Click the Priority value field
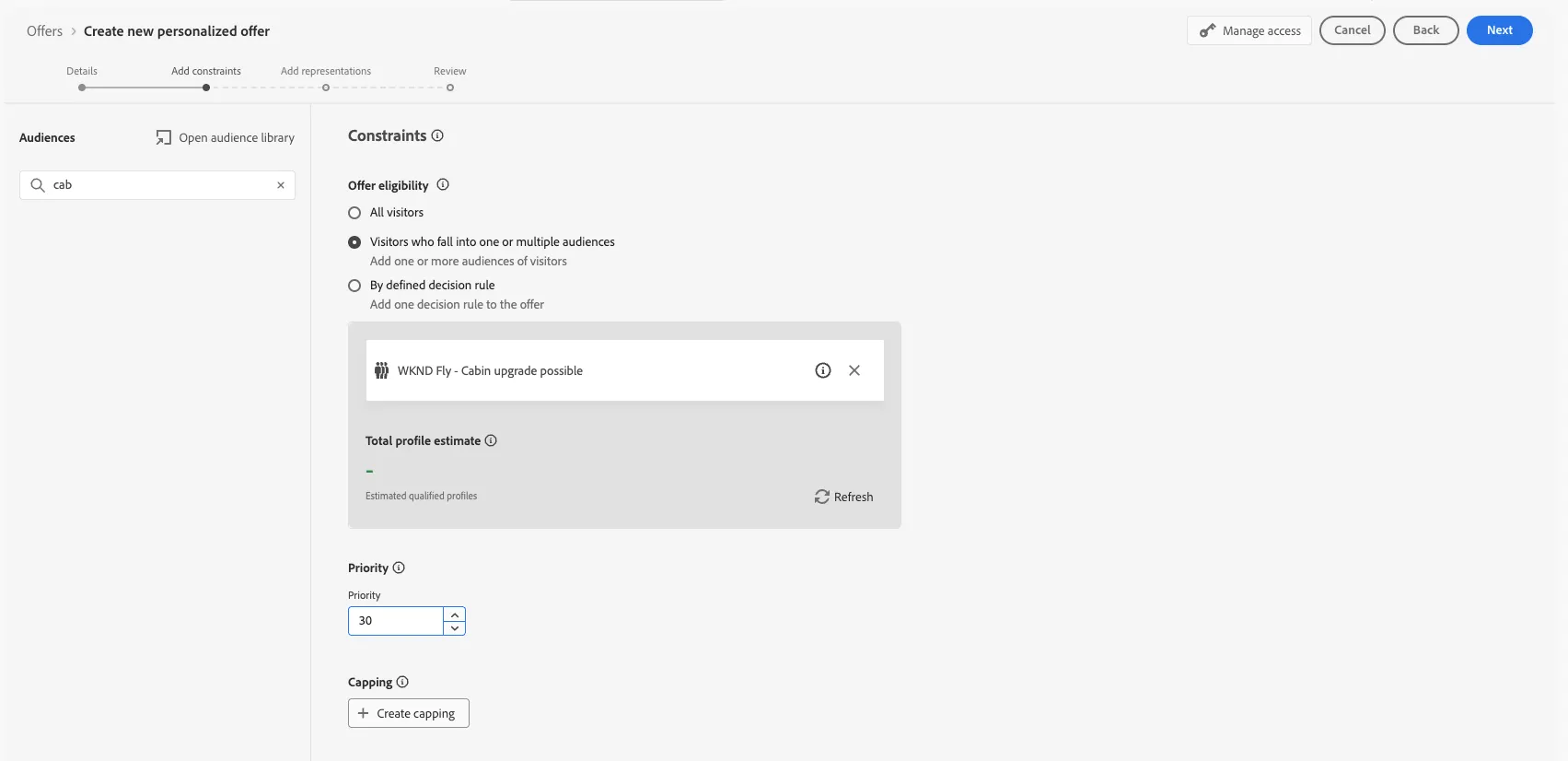 (x=396, y=621)
